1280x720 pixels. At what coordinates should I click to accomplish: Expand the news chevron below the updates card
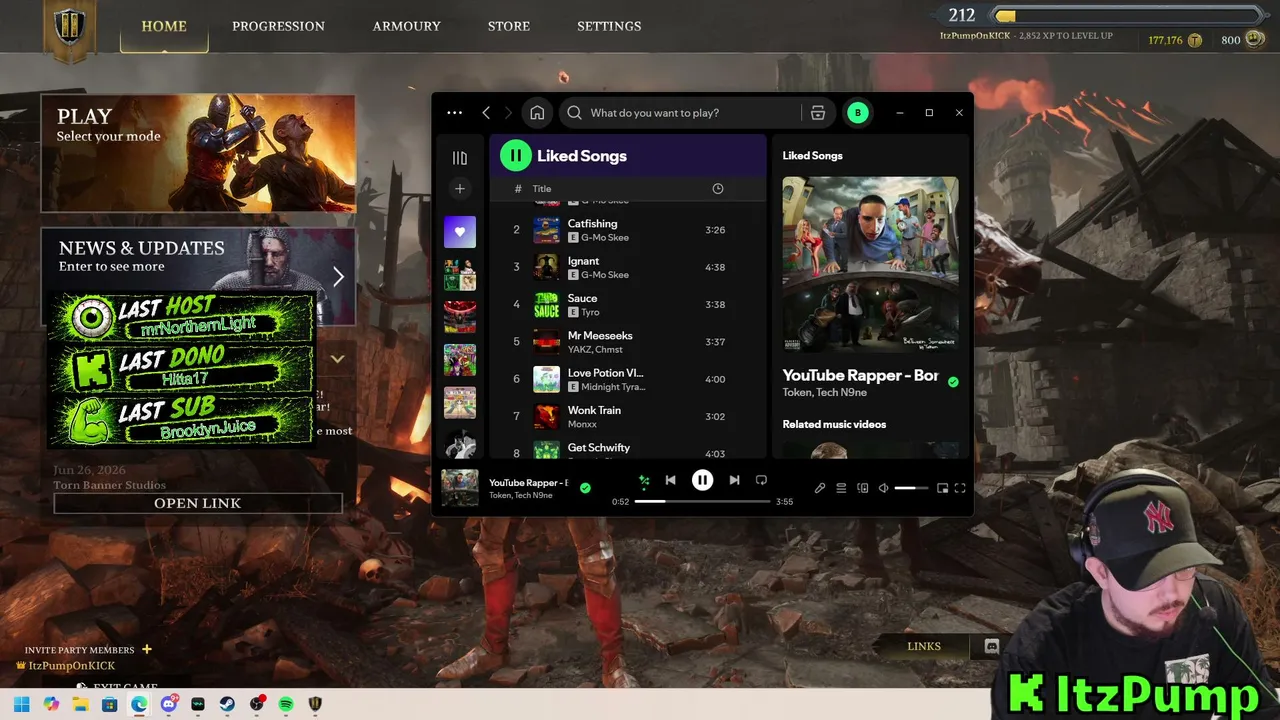[338, 358]
